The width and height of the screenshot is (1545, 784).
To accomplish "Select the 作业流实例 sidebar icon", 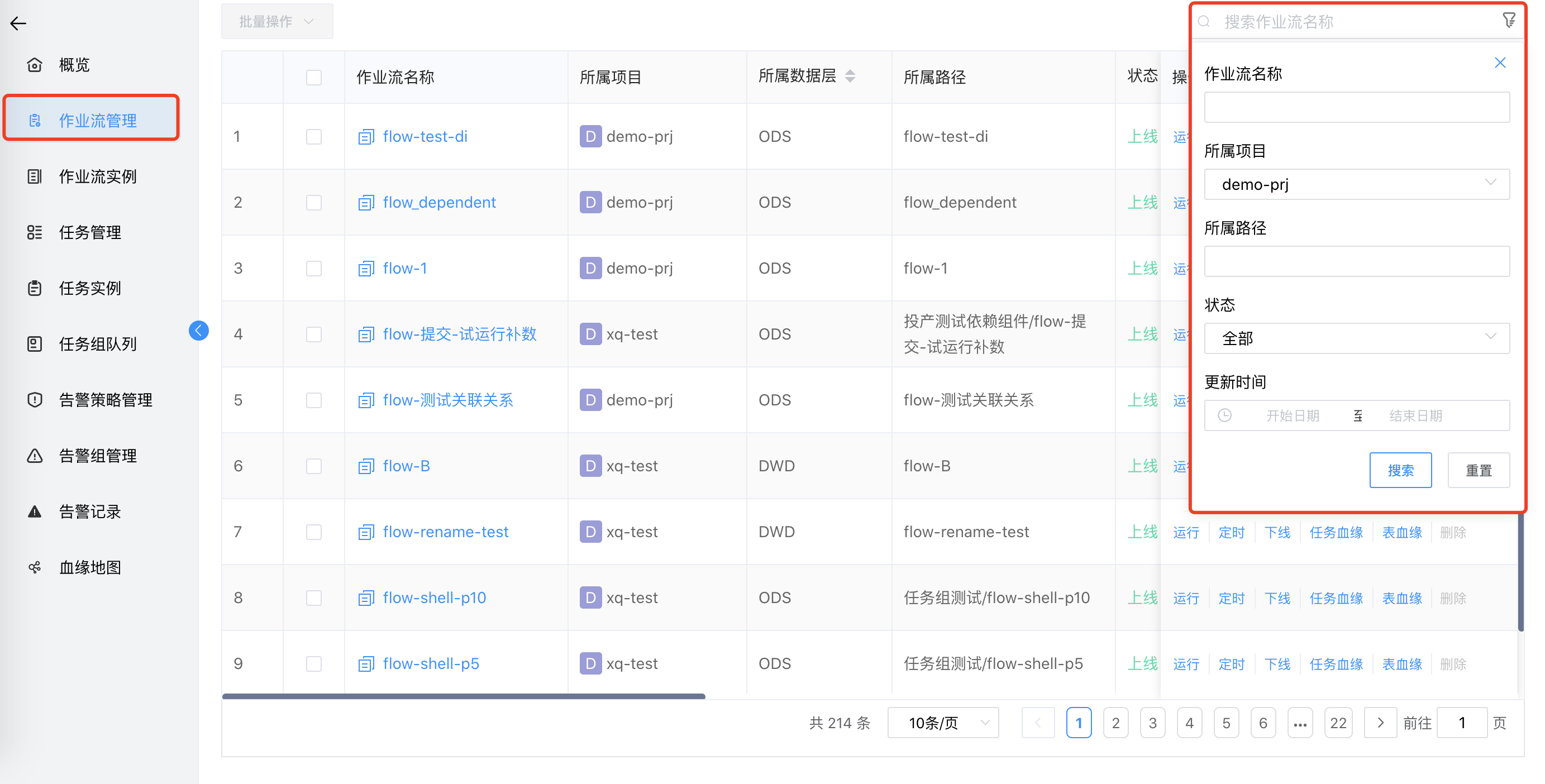I will click(x=35, y=176).
